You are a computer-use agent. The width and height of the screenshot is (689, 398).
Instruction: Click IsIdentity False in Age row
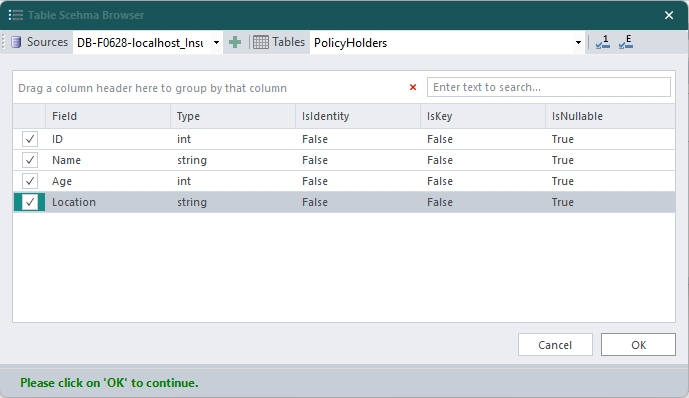(x=358, y=181)
